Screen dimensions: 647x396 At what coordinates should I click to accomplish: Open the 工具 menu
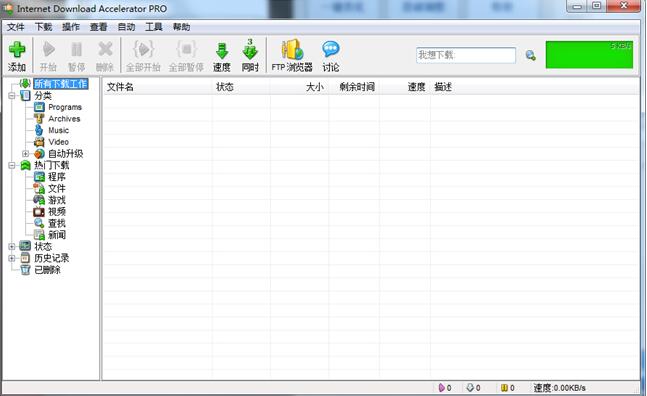click(x=153, y=27)
